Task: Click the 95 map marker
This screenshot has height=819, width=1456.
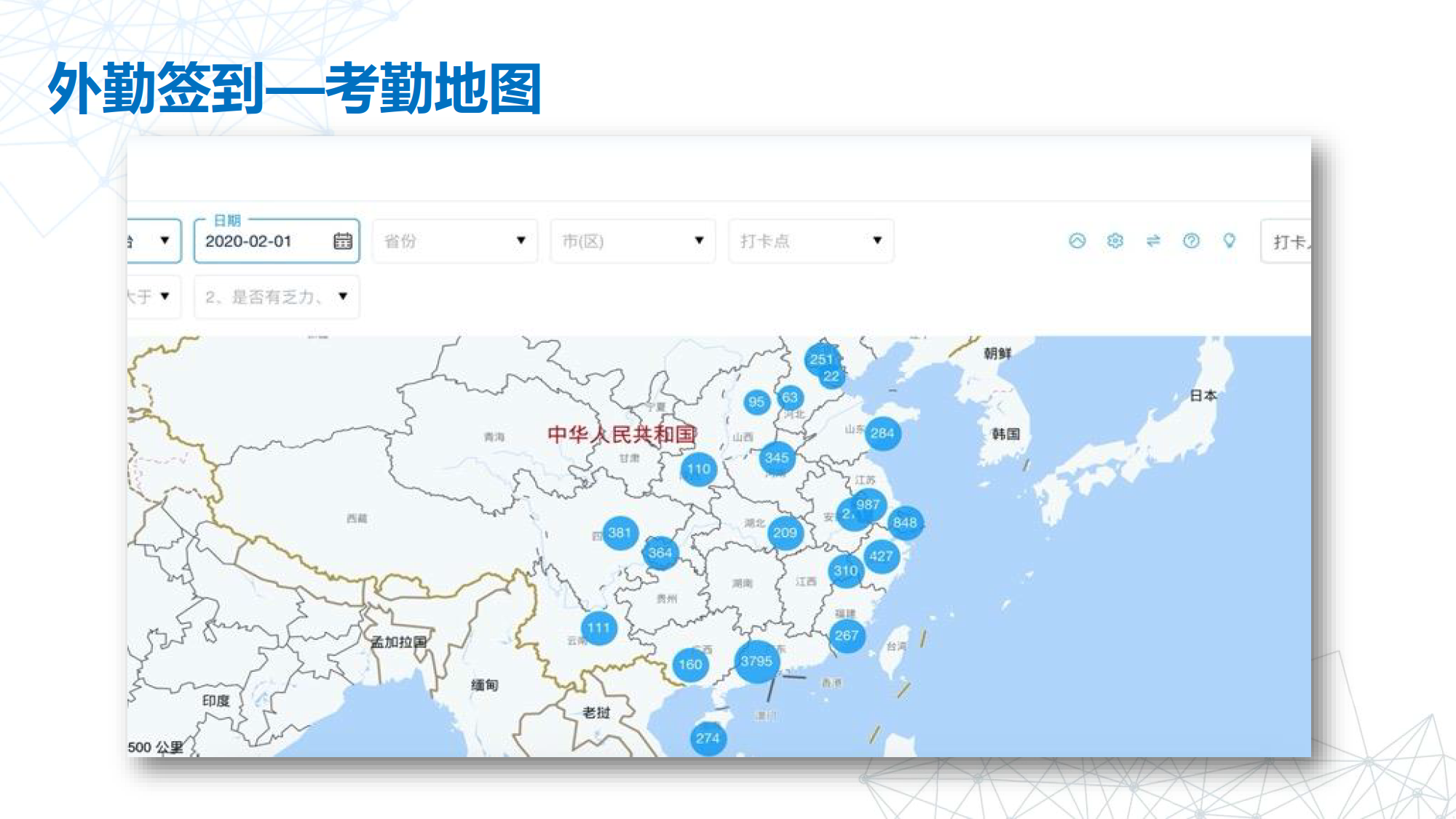Action: (x=756, y=402)
